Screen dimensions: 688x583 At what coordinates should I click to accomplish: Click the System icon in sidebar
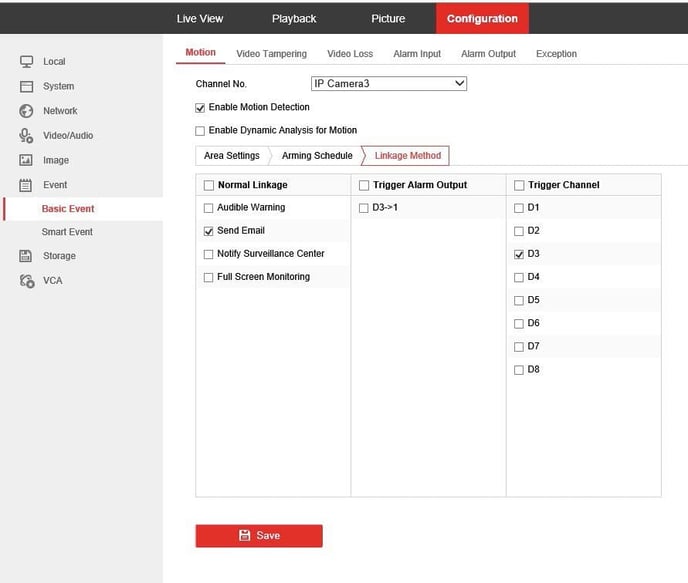[27, 87]
